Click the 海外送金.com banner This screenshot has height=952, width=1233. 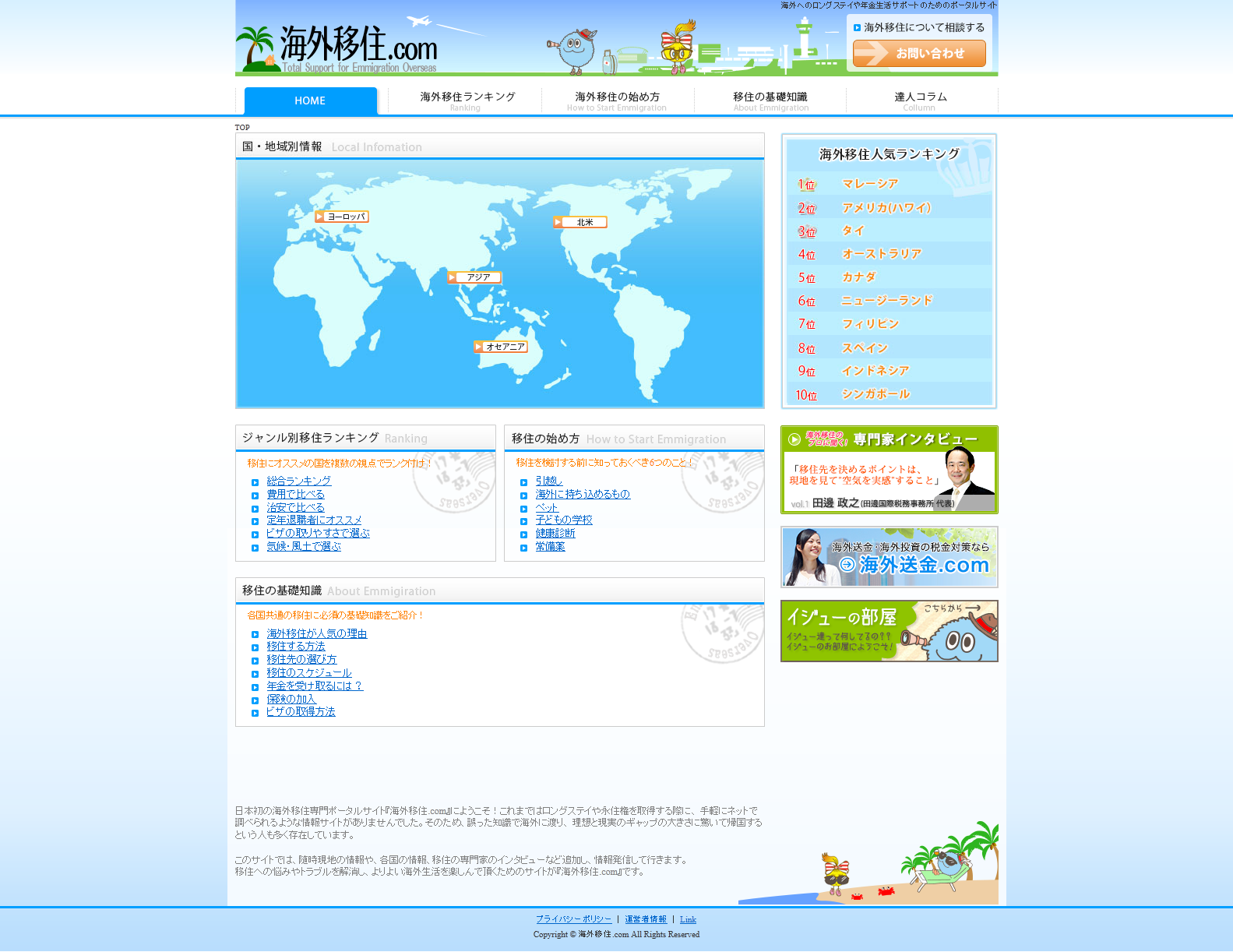coord(889,557)
